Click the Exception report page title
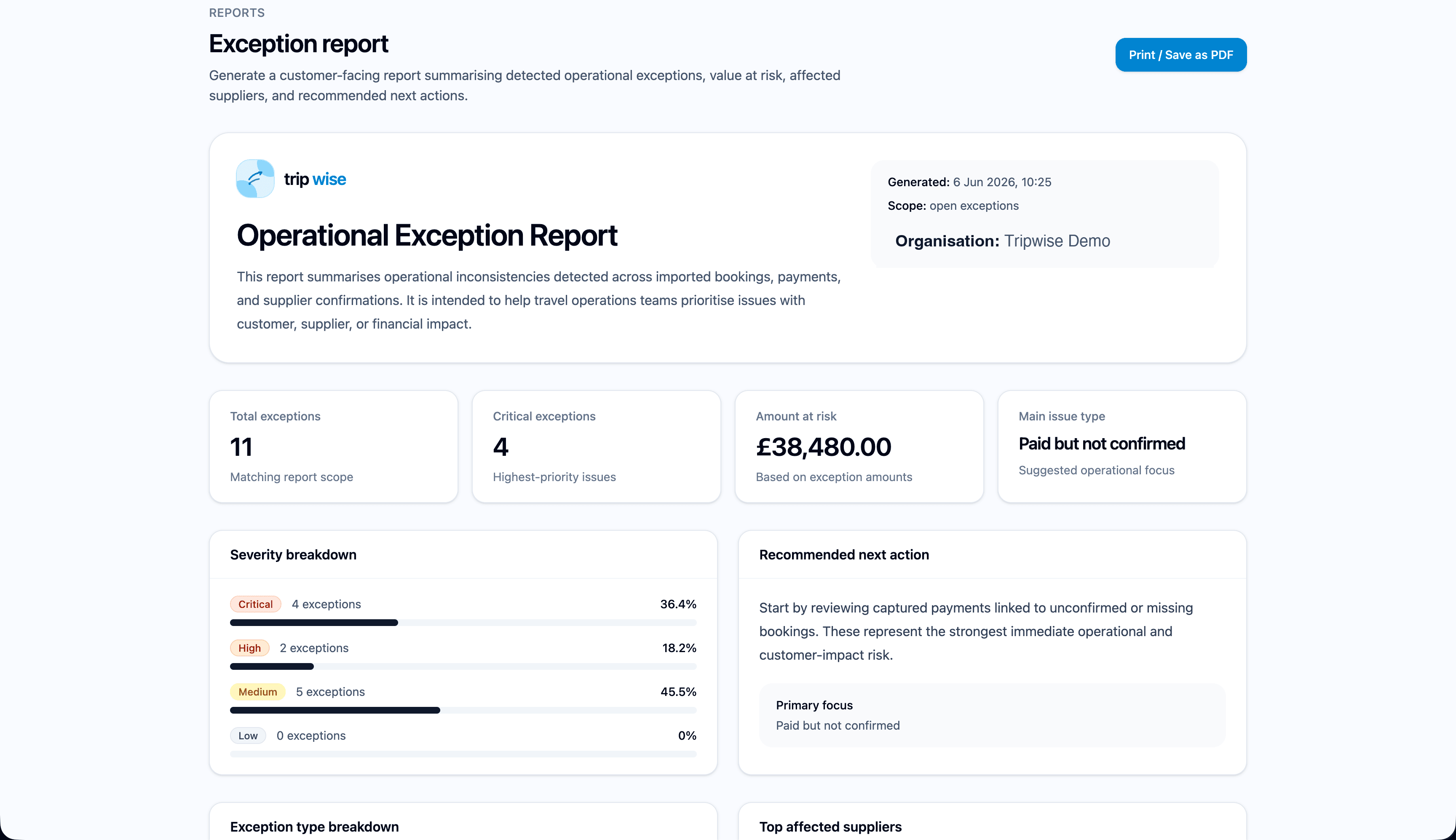Viewport: 1456px width, 840px height. click(298, 44)
